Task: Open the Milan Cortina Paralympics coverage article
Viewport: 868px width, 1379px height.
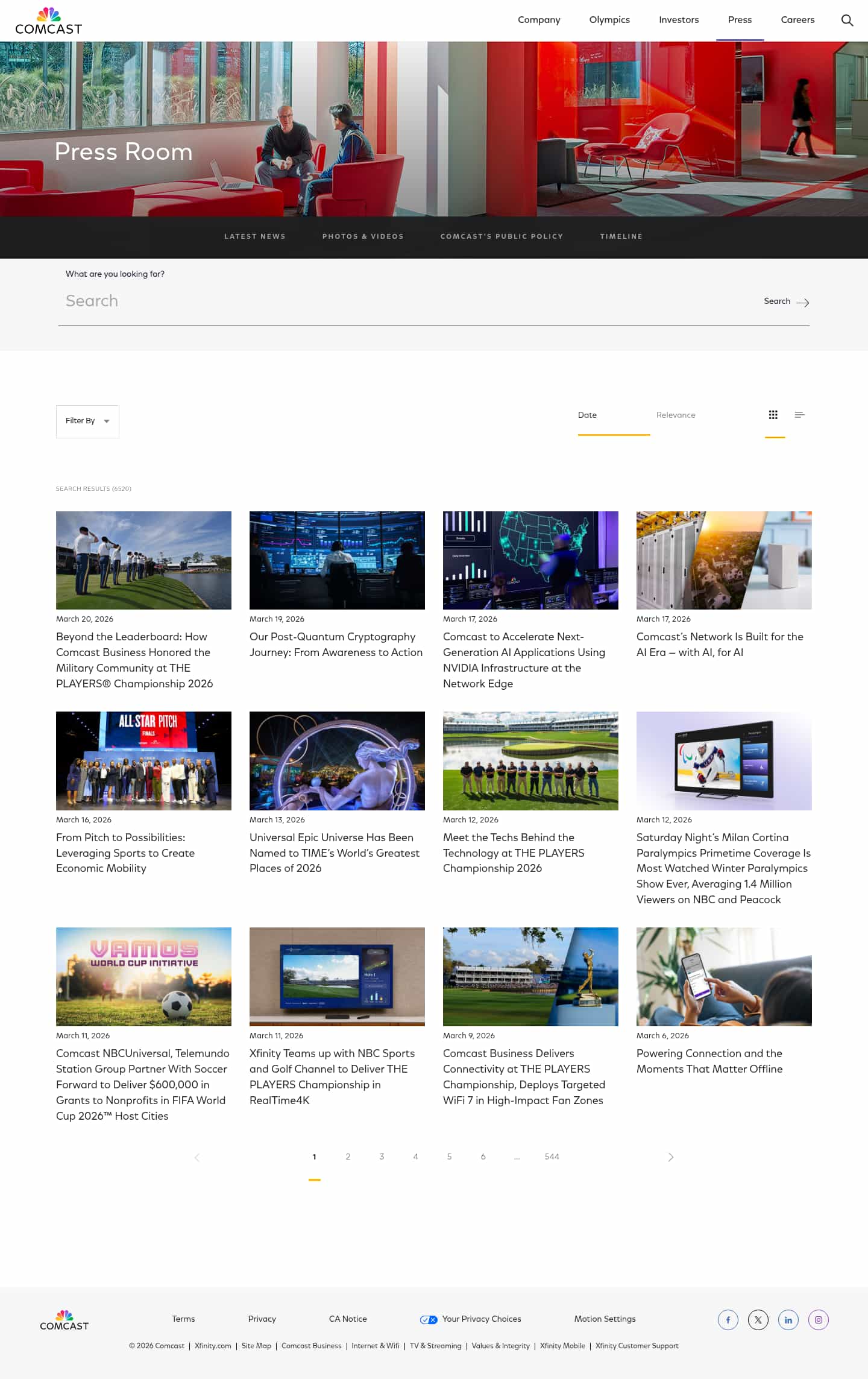Action: pos(723,868)
